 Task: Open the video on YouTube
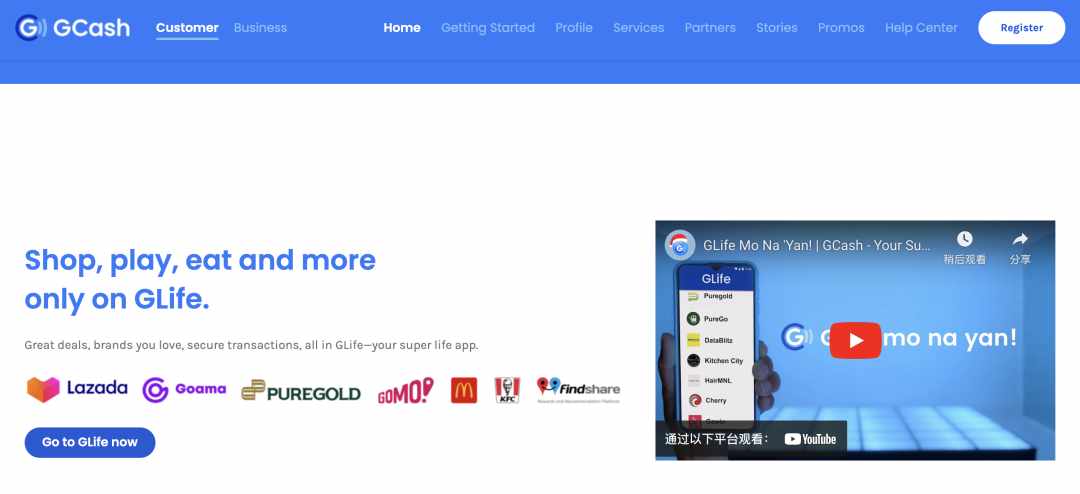click(x=810, y=439)
